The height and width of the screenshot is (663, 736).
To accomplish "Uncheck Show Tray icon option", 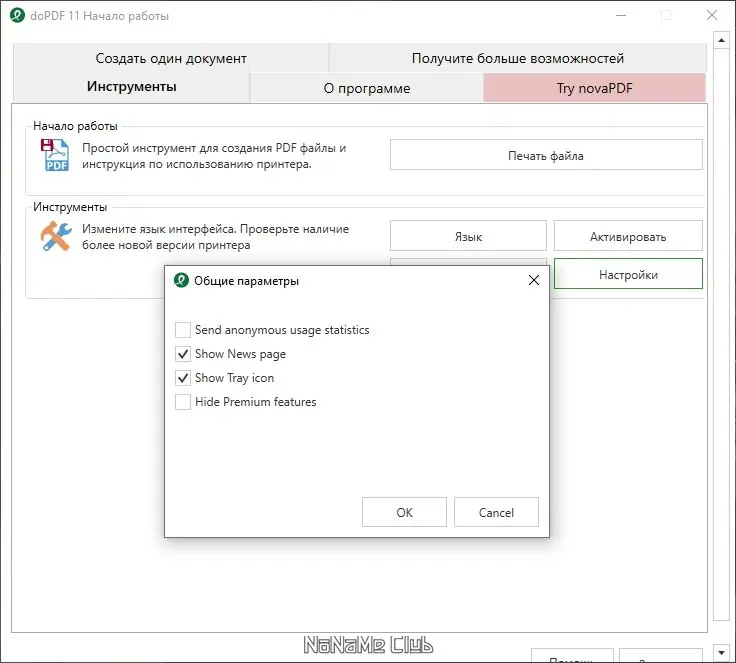I will coord(183,378).
